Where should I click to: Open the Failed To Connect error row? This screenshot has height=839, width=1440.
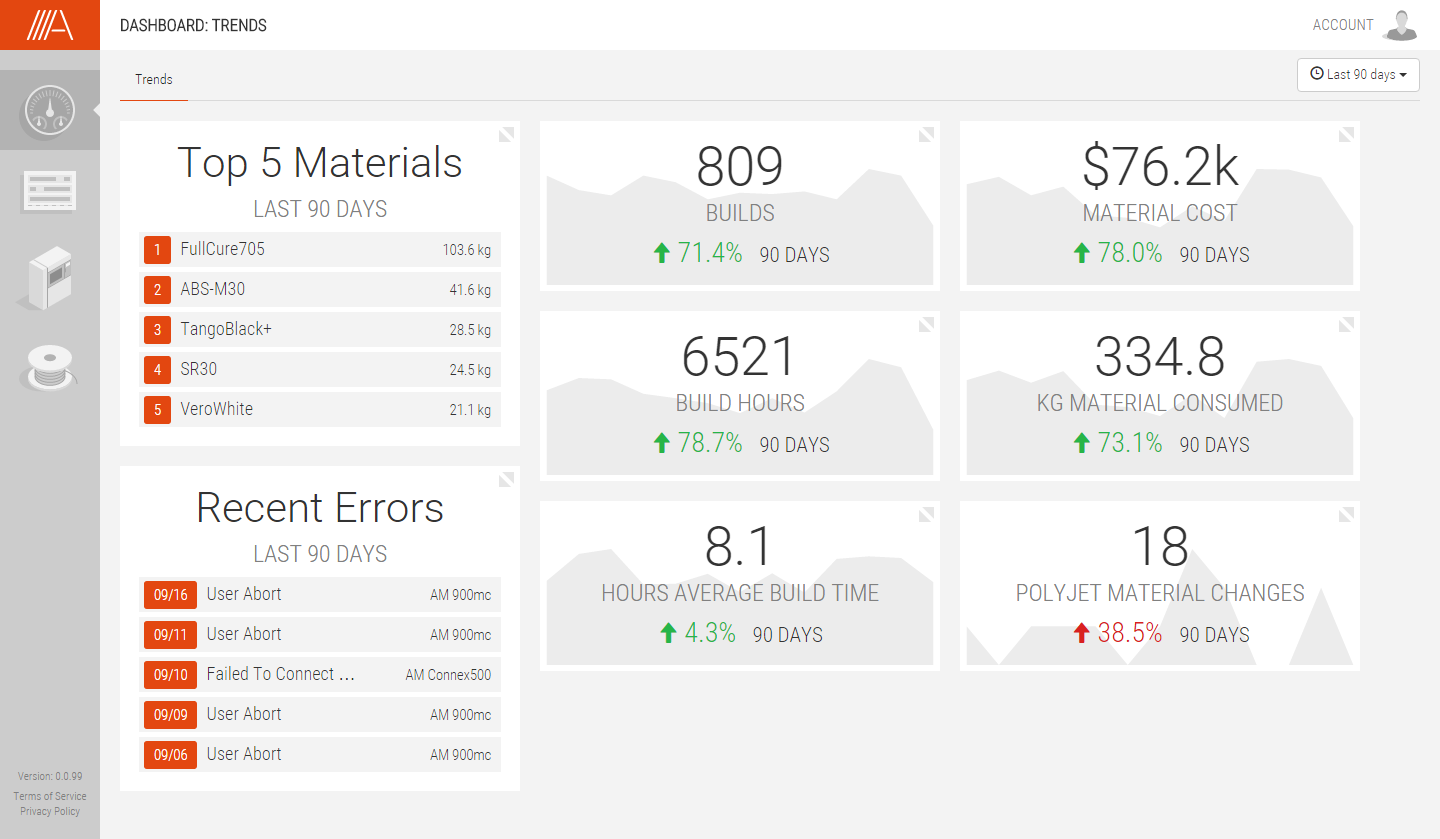pos(320,675)
